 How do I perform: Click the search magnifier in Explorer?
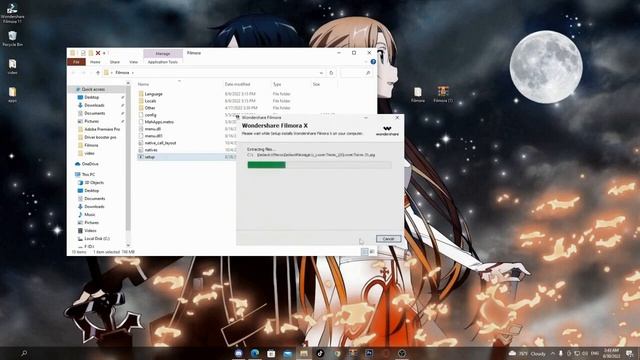tap(368, 73)
